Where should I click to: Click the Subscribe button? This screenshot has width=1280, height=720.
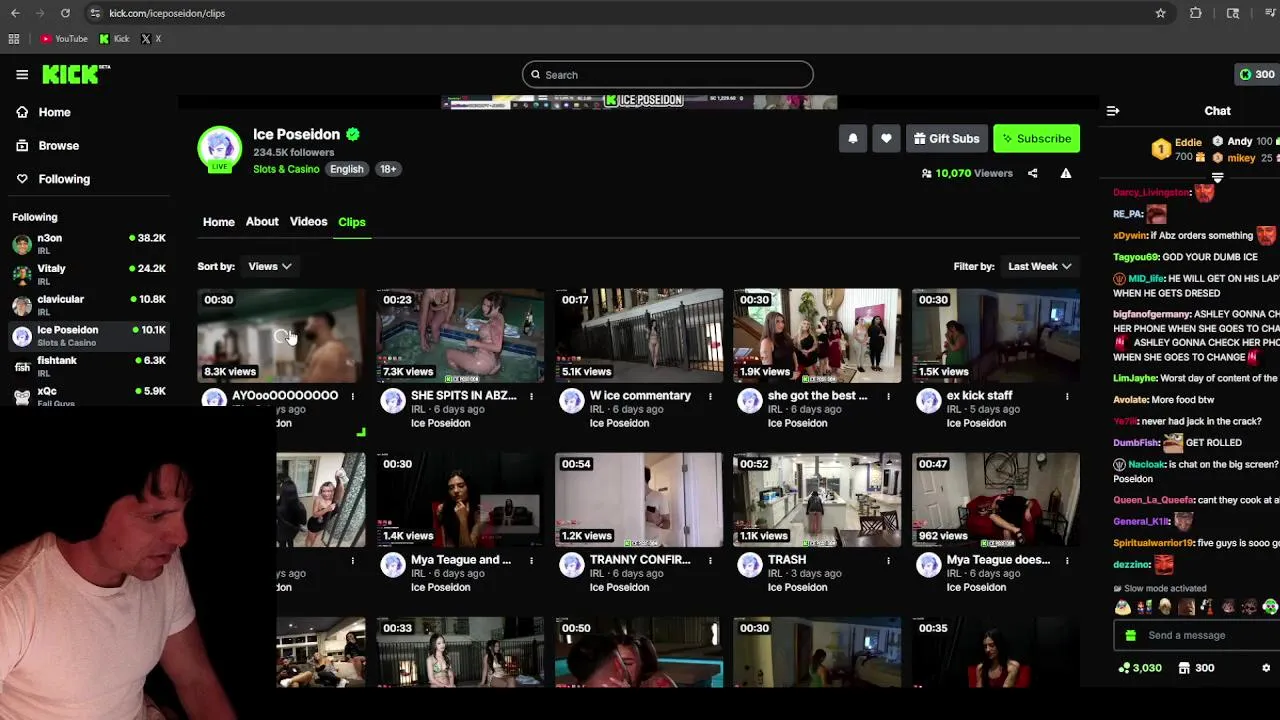click(x=1036, y=139)
